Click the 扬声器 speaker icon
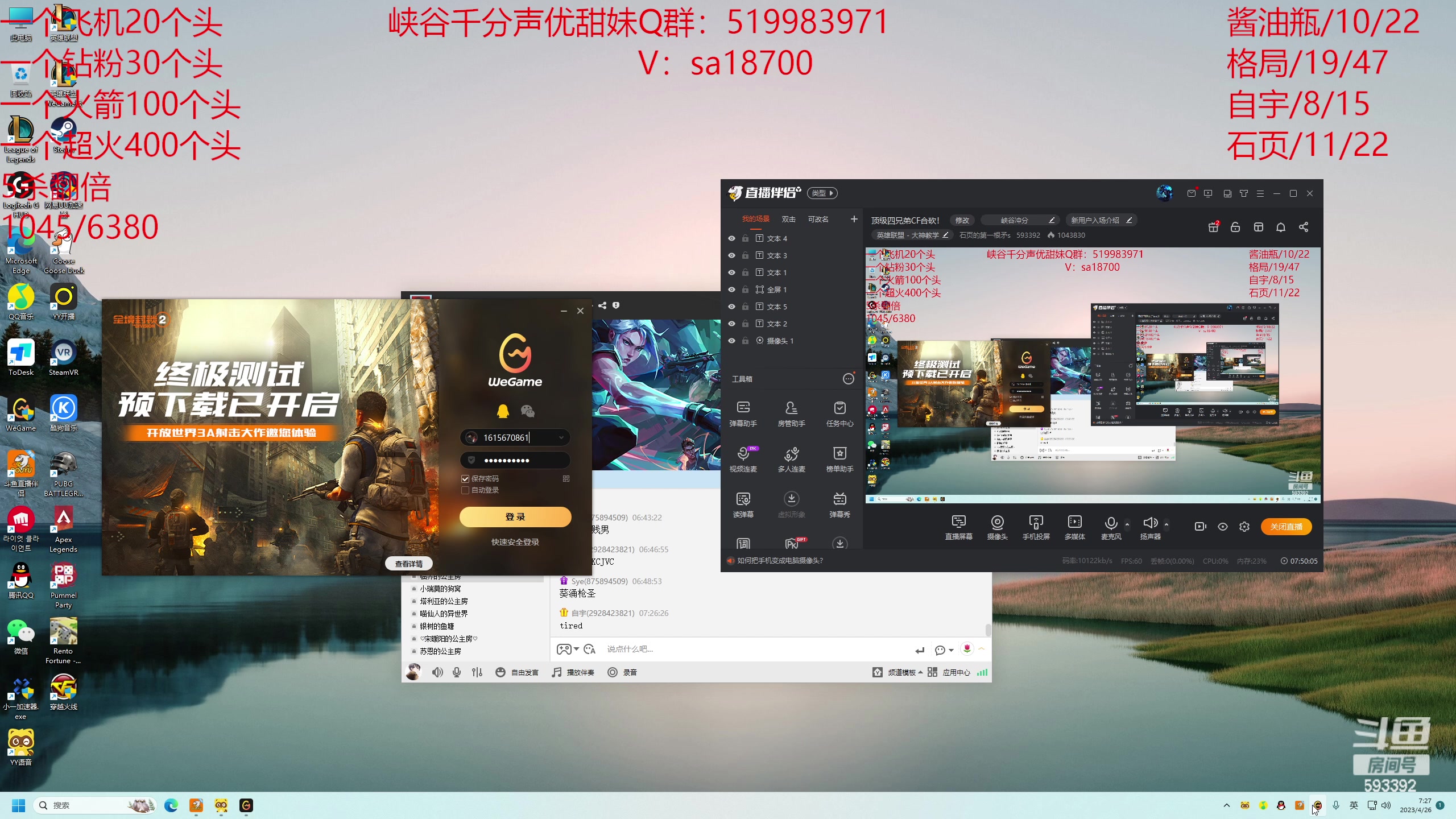 click(x=1150, y=523)
